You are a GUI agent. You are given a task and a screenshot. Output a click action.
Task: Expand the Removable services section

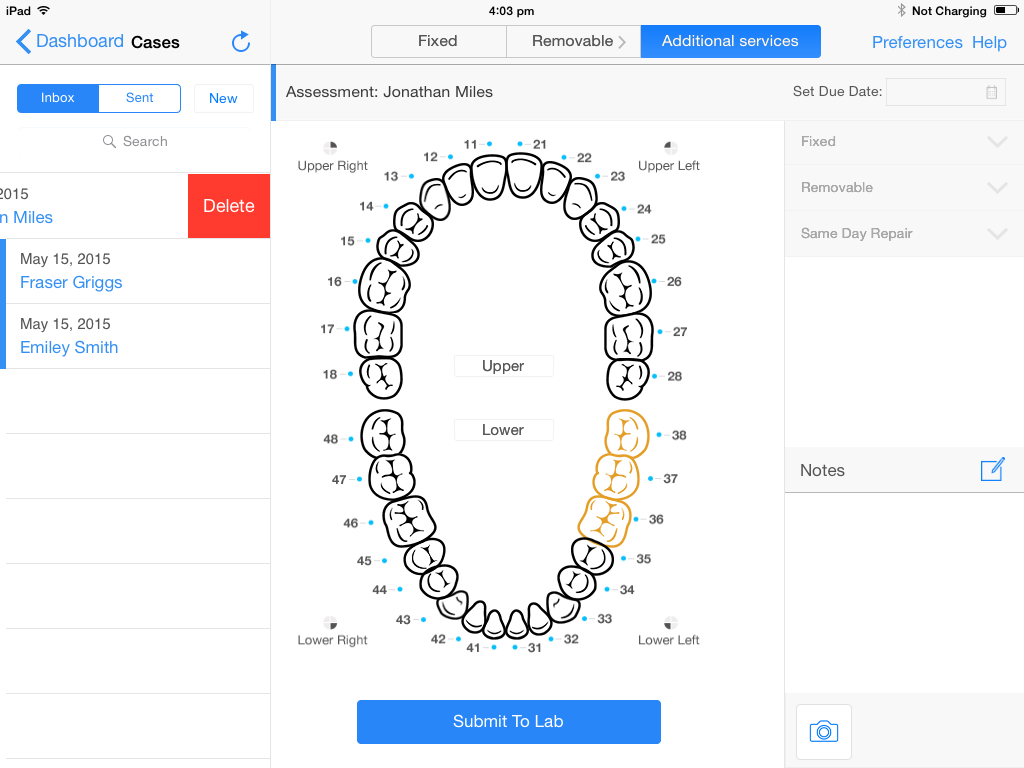tap(904, 187)
